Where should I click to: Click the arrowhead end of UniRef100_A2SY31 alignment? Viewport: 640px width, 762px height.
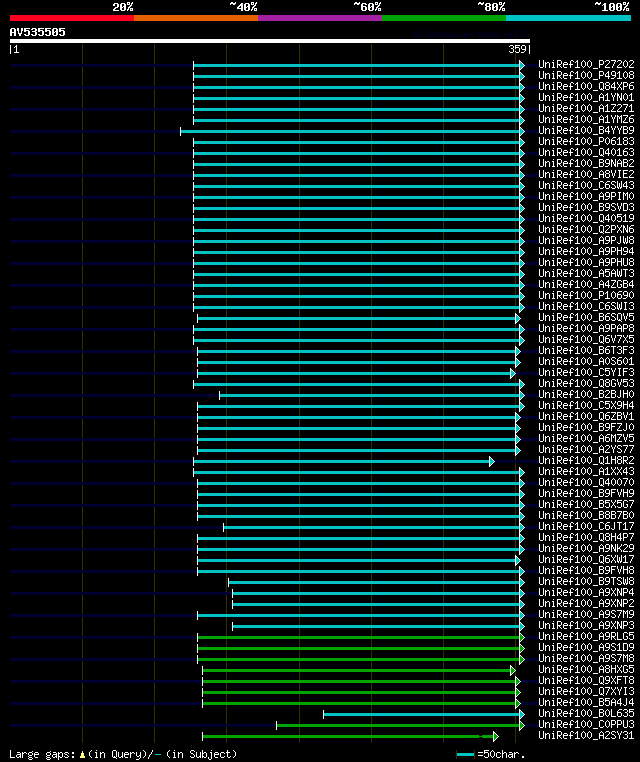coord(496,736)
